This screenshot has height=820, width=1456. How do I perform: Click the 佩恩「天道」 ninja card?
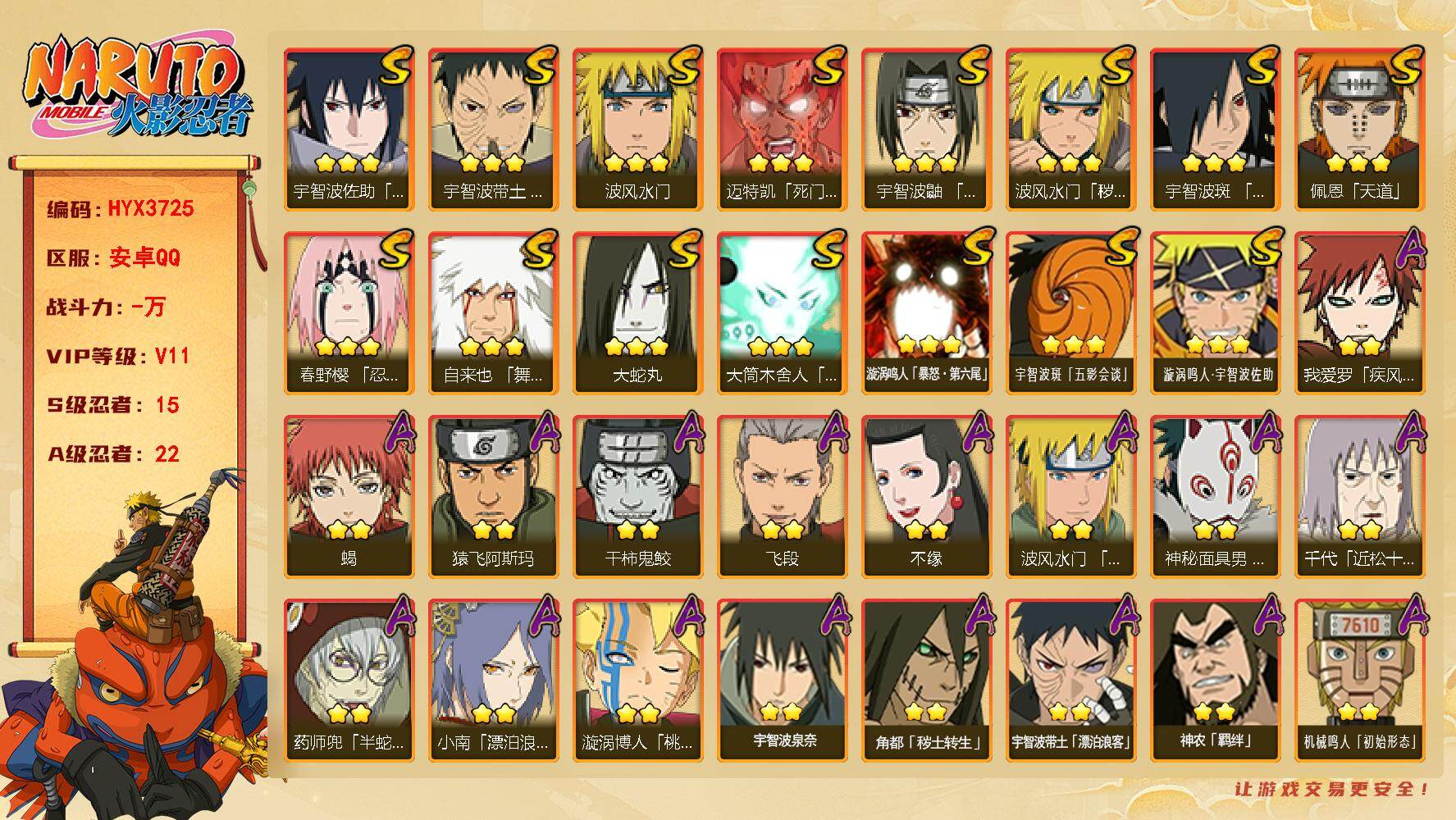tap(1358, 129)
